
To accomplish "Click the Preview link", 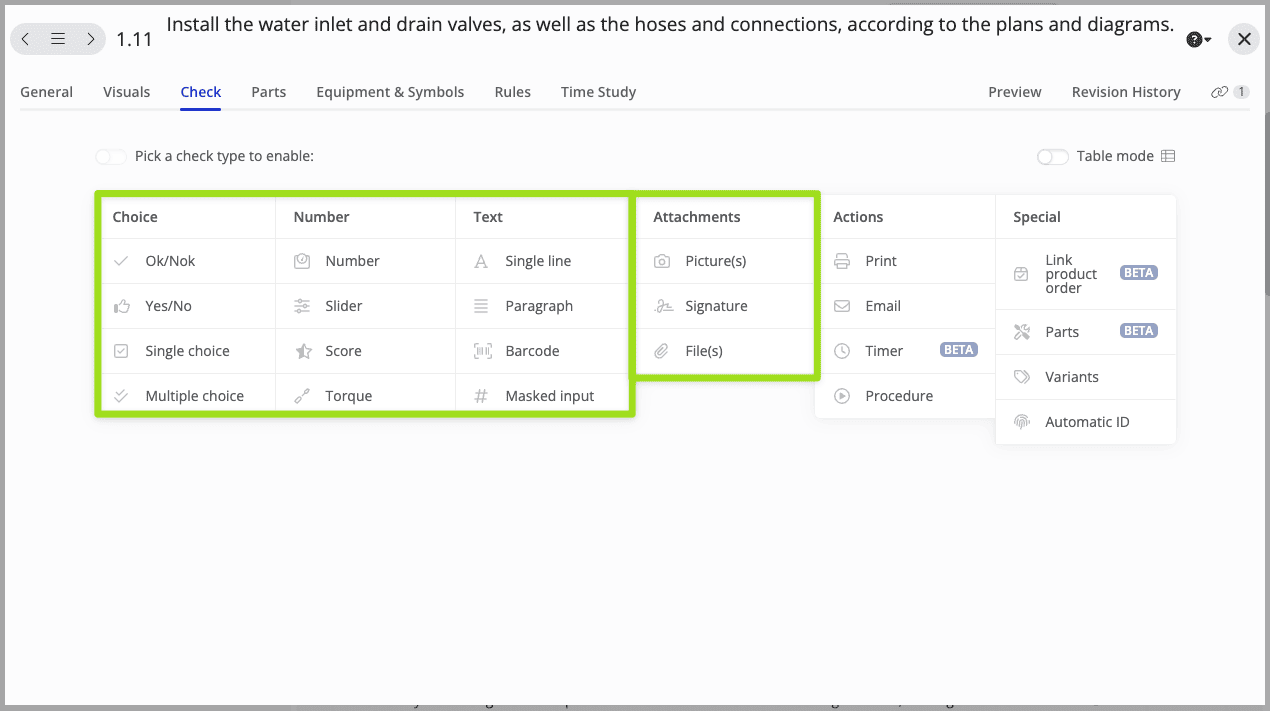I will [1014, 92].
